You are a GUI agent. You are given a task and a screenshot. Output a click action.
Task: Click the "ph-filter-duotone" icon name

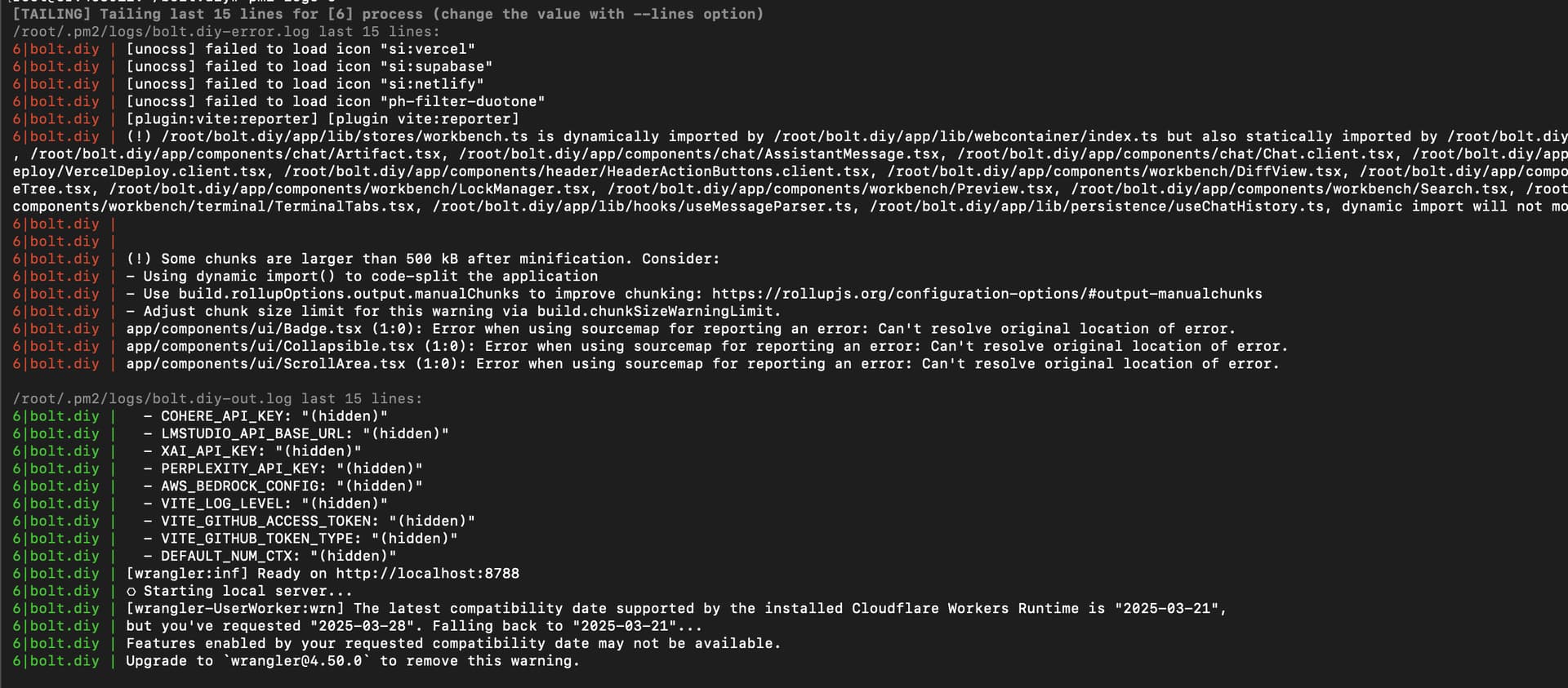(x=462, y=102)
